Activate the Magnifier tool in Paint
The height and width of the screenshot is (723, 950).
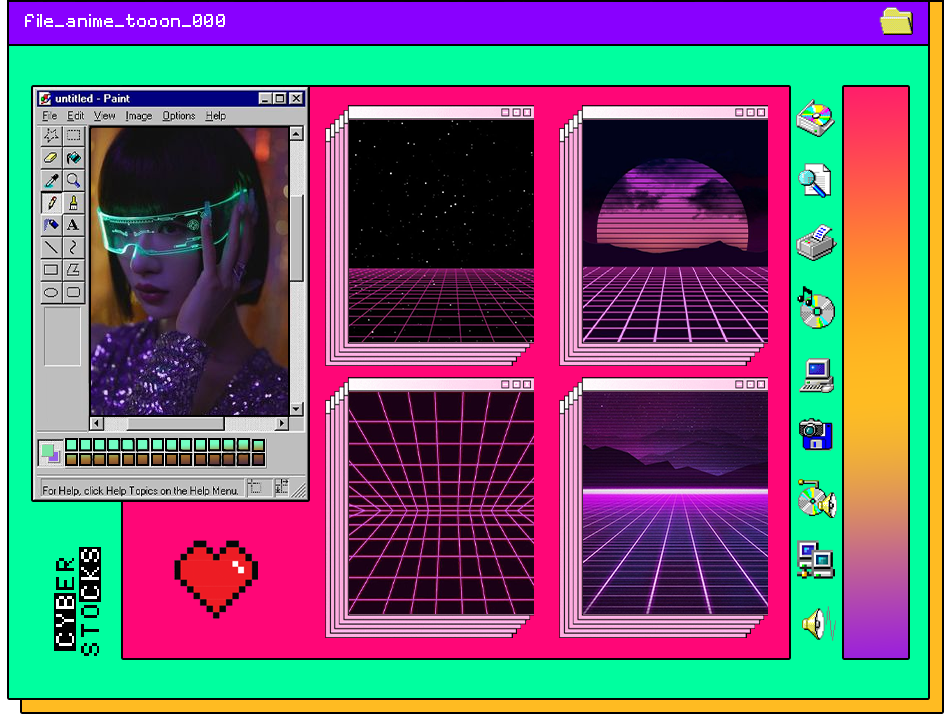(x=73, y=181)
